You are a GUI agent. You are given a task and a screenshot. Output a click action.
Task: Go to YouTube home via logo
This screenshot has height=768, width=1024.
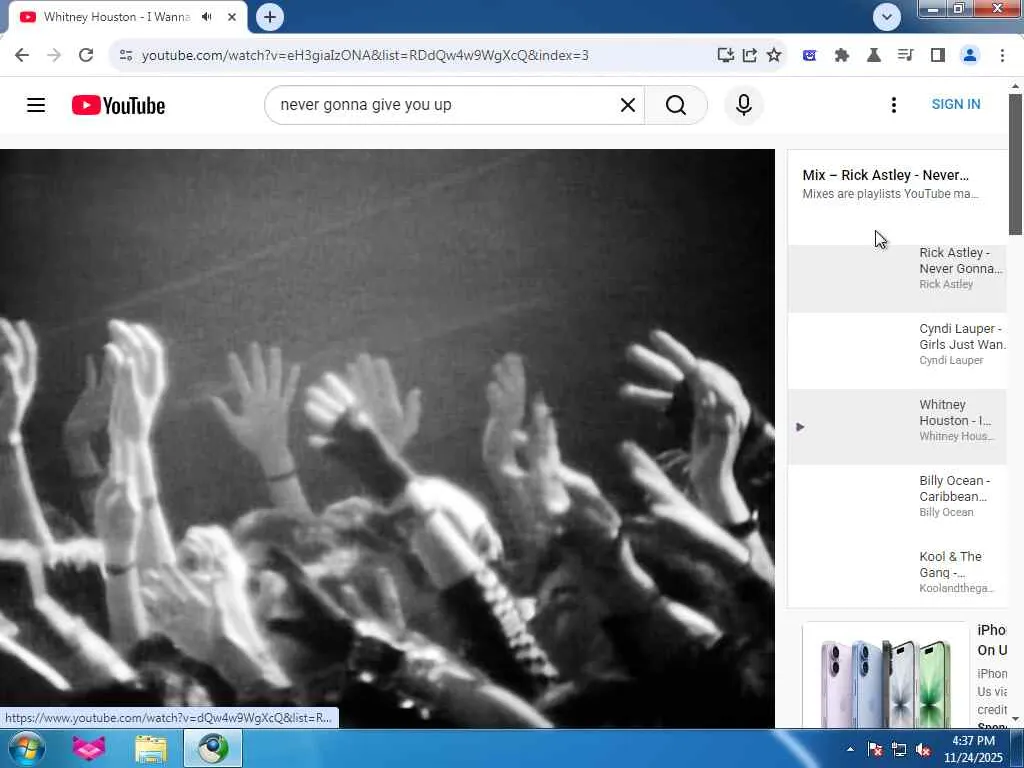coord(118,105)
